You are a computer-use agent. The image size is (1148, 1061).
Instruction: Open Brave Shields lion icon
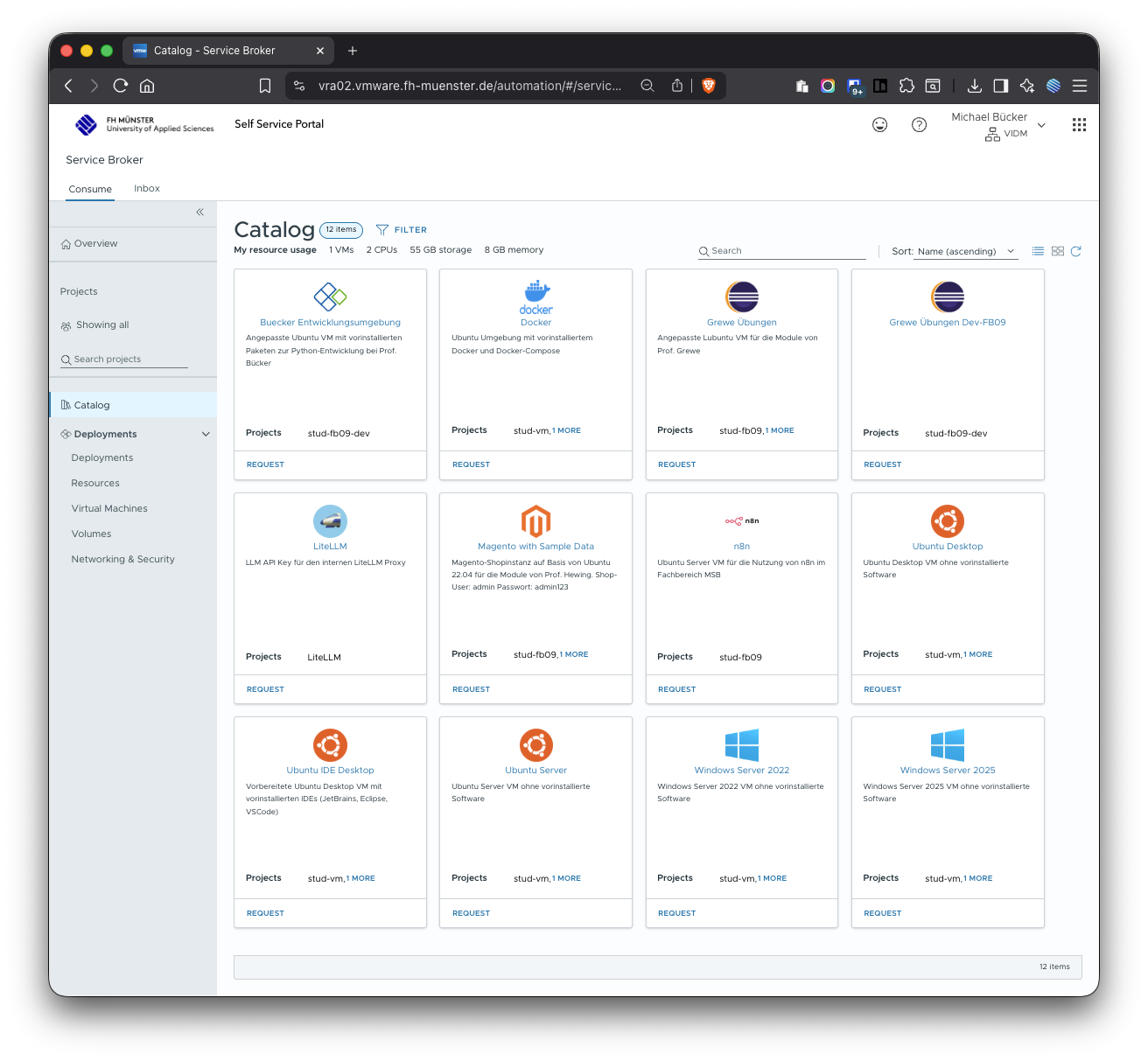(709, 86)
